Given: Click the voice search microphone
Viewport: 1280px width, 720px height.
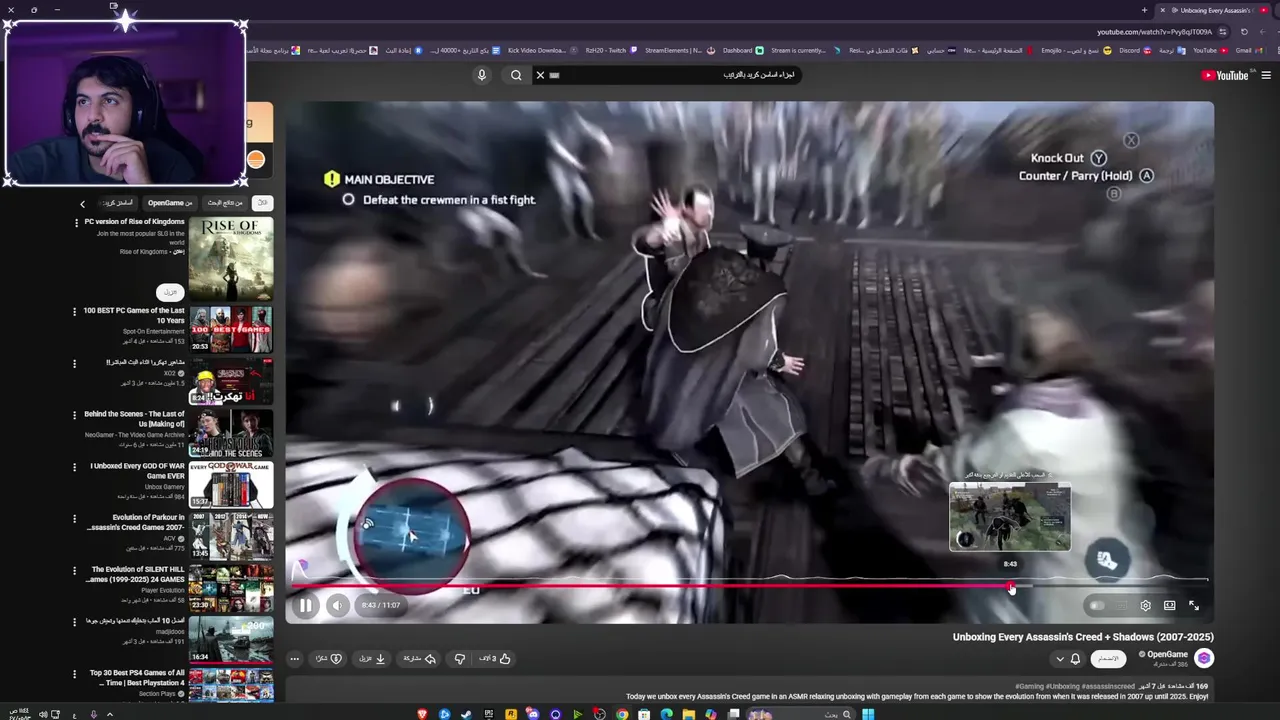Looking at the screenshot, I should click(x=481, y=75).
